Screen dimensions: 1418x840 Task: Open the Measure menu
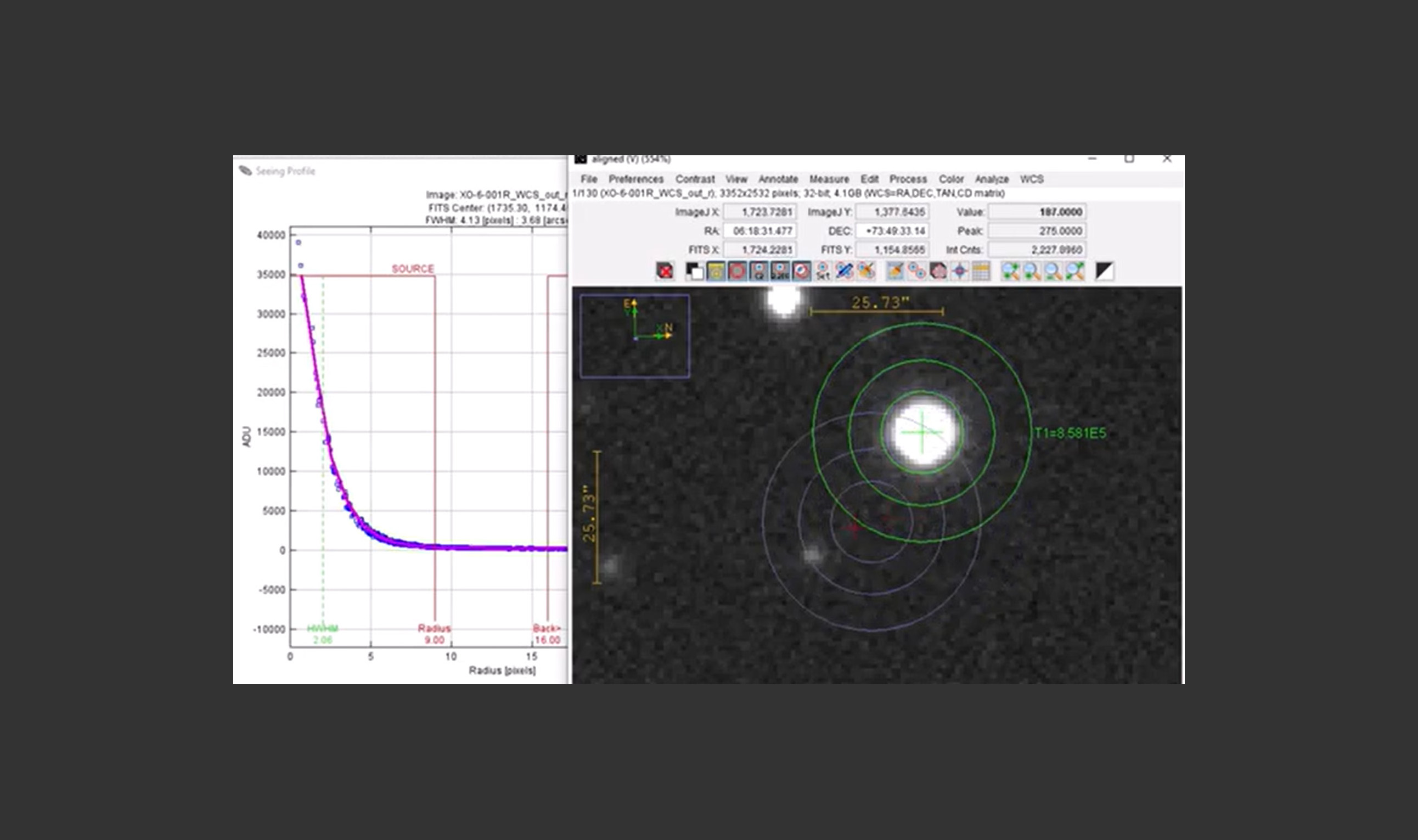tap(829, 179)
